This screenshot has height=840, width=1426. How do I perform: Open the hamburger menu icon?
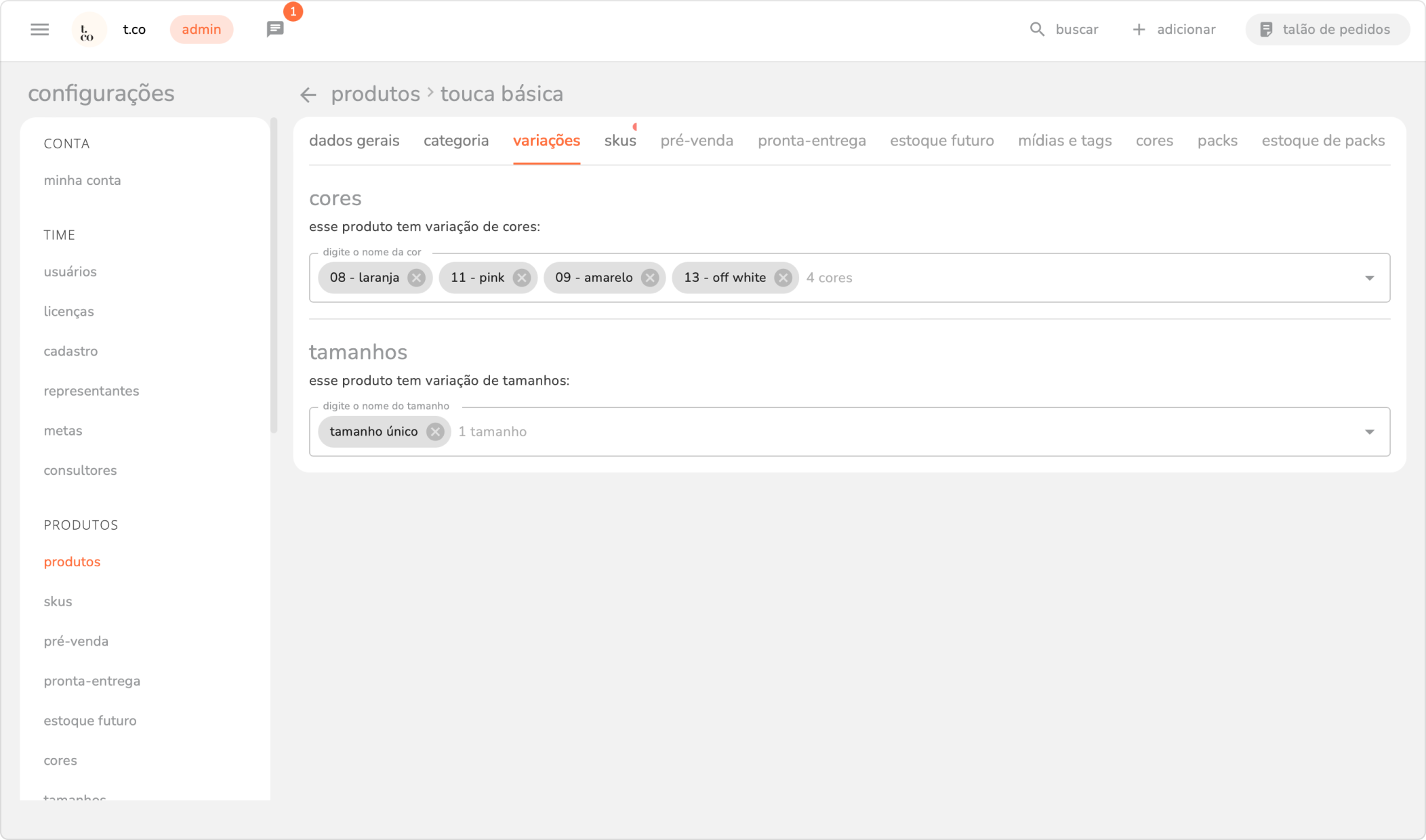pos(39,29)
